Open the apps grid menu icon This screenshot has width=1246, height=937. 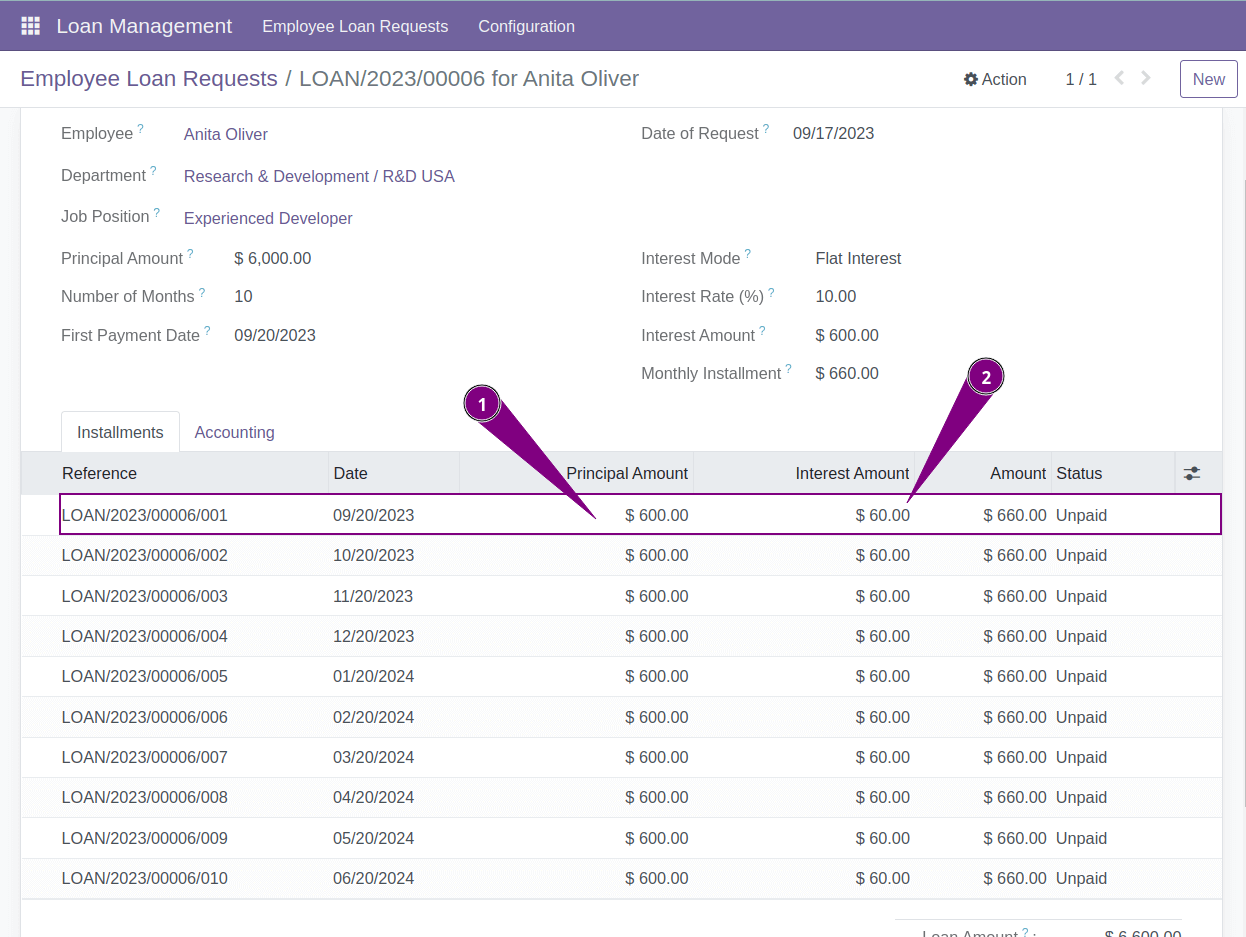point(30,26)
